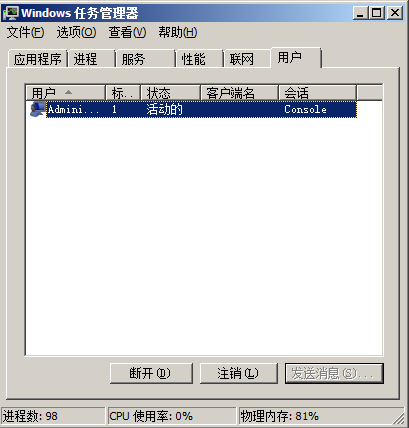
Task: Sort by the 客户端名 column header
Action: [239, 93]
